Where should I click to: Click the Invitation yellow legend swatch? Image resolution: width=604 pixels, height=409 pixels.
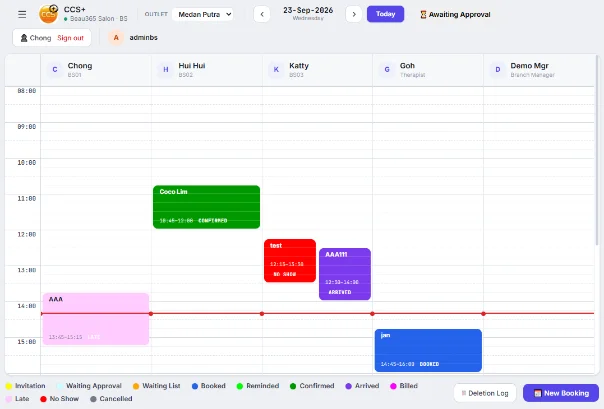tap(9, 386)
